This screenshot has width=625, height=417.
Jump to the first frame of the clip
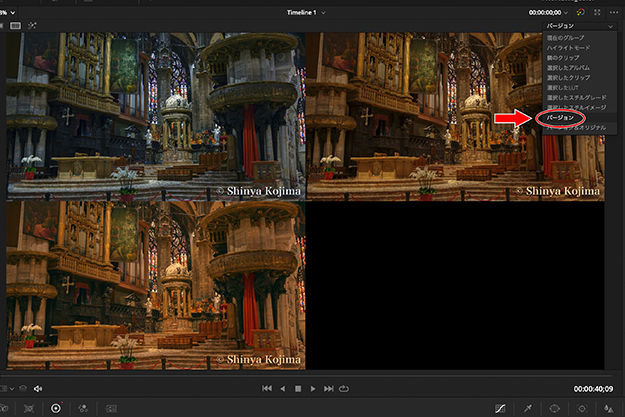[266, 388]
